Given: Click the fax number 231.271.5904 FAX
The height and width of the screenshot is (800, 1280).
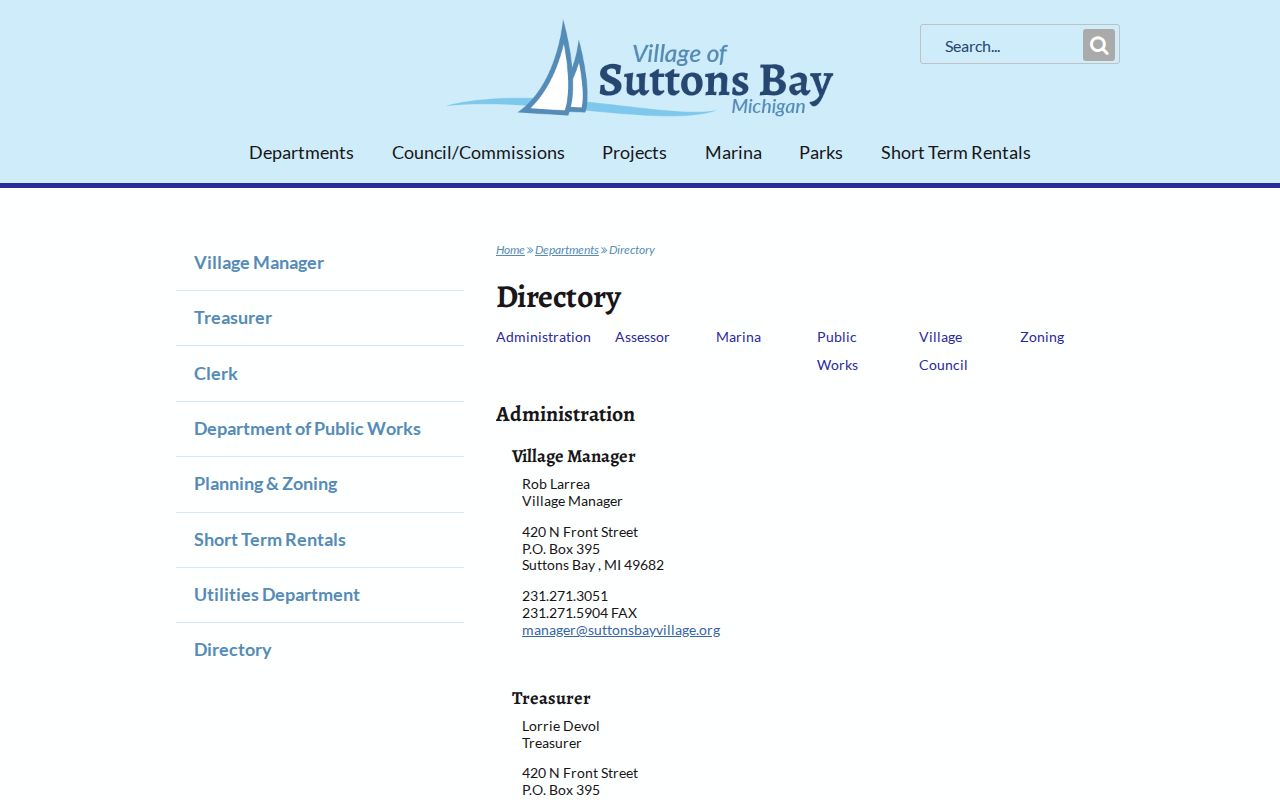Looking at the screenshot, I should 579,613.
